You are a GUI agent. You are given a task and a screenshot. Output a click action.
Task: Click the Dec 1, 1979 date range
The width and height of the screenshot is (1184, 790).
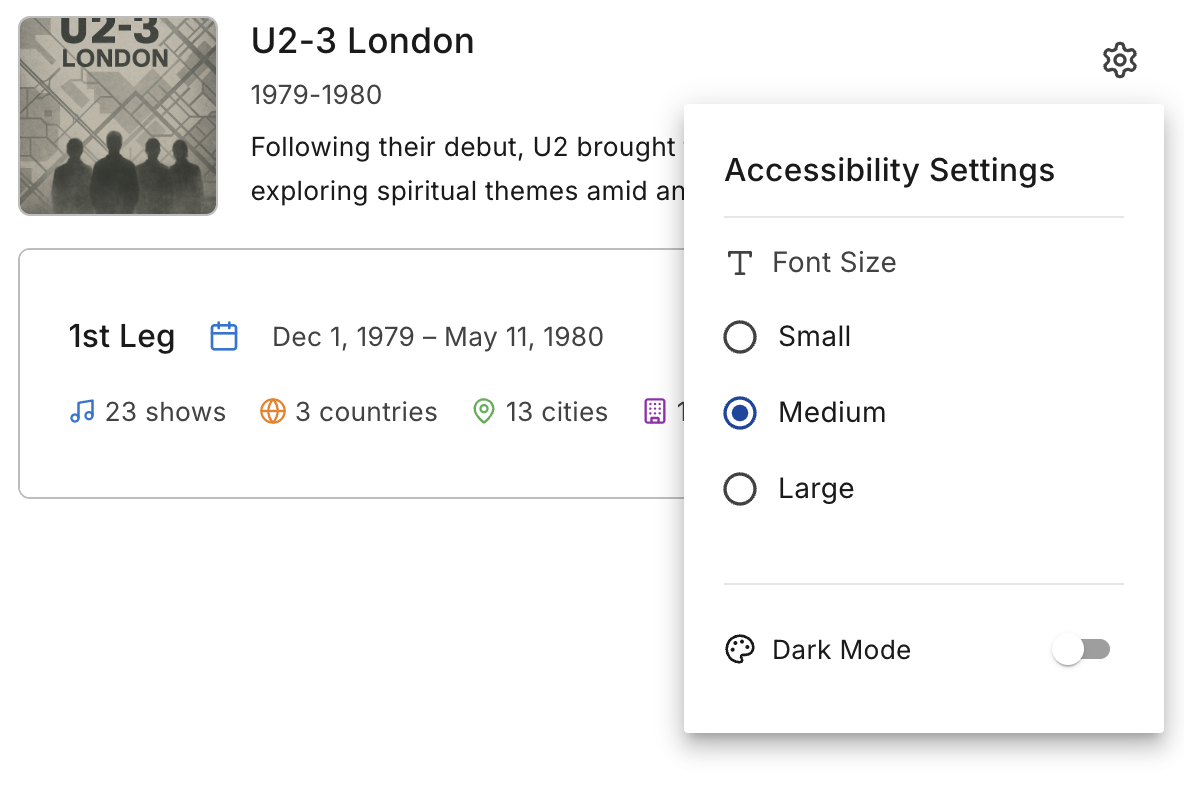438,337
